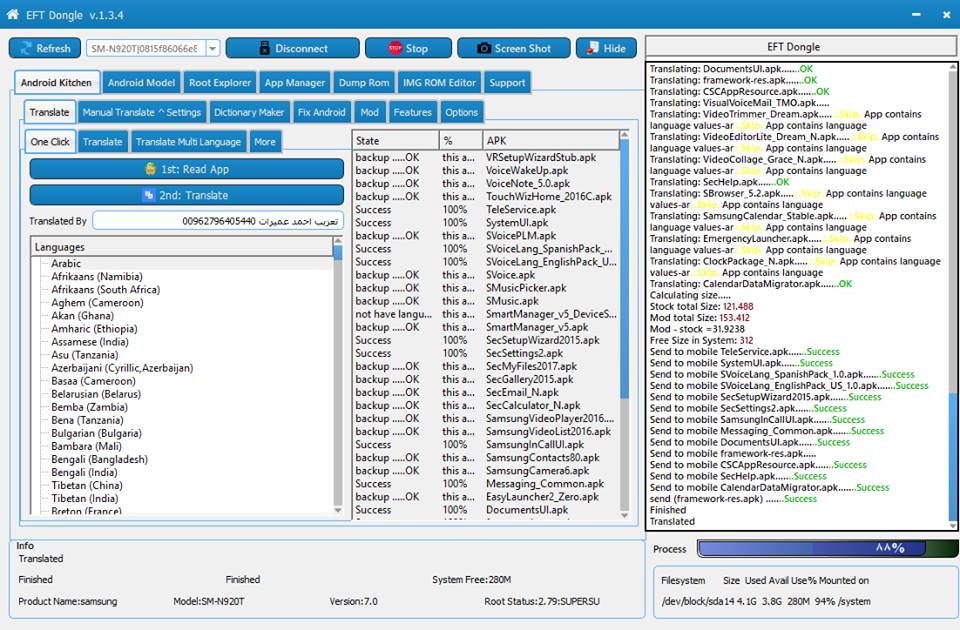Screen dimensions: 960x630
Task: Click the APK column header
Action: tap(550, 141)
